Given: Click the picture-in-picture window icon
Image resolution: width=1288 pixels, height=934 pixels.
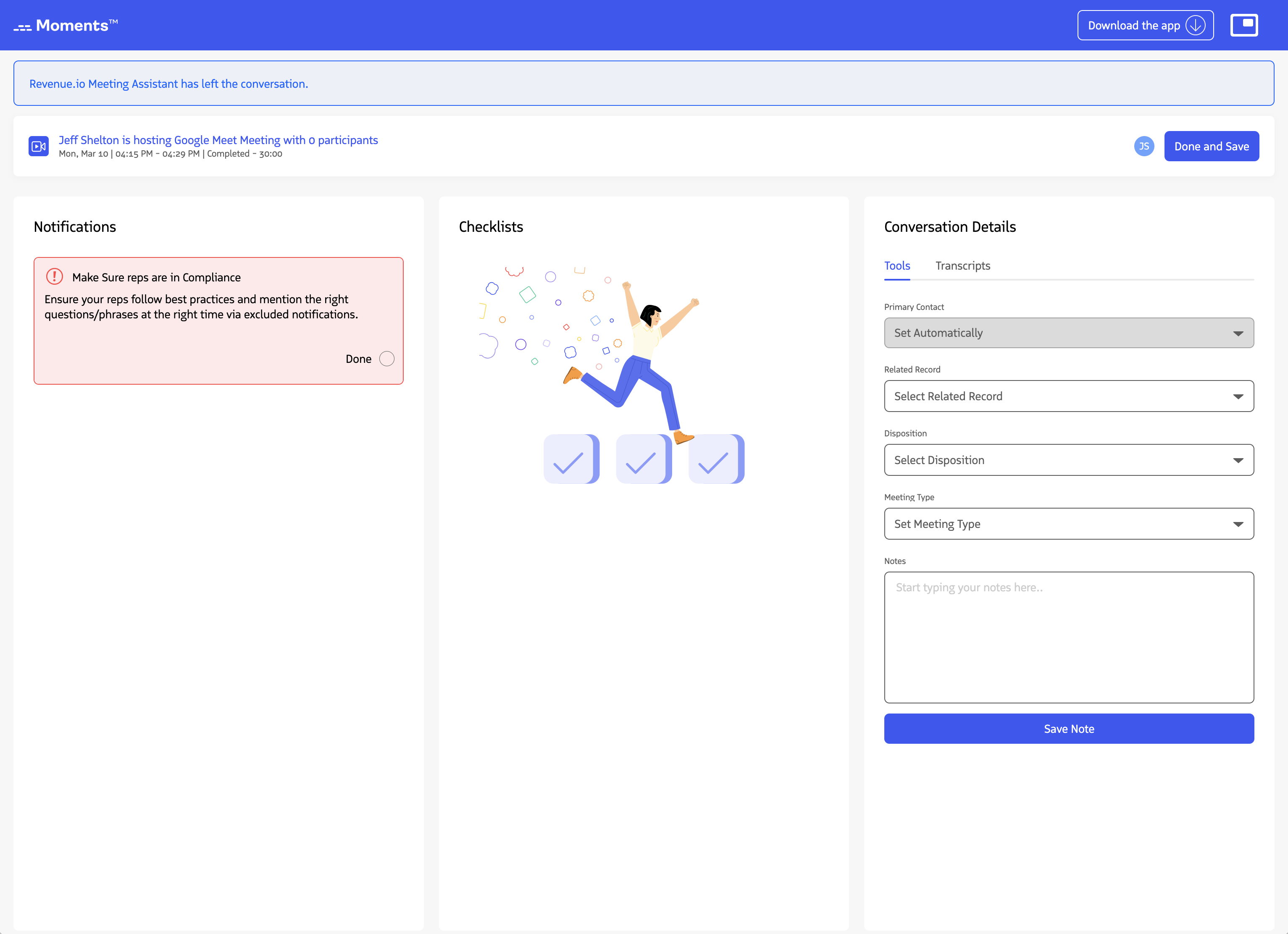Looking at the screenshot, I should pos(1244,25).
